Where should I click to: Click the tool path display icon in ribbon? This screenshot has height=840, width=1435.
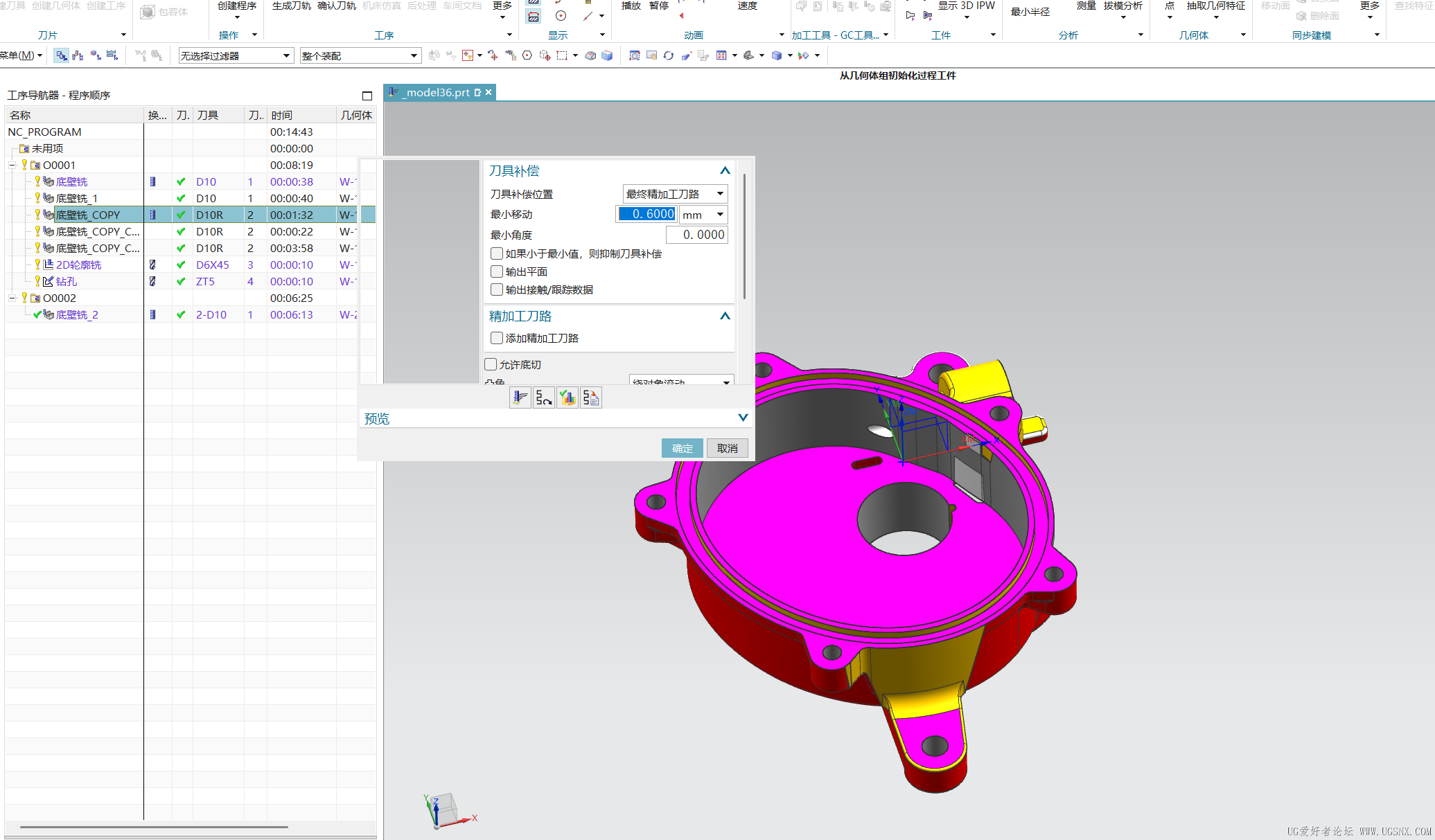[534, 17]
